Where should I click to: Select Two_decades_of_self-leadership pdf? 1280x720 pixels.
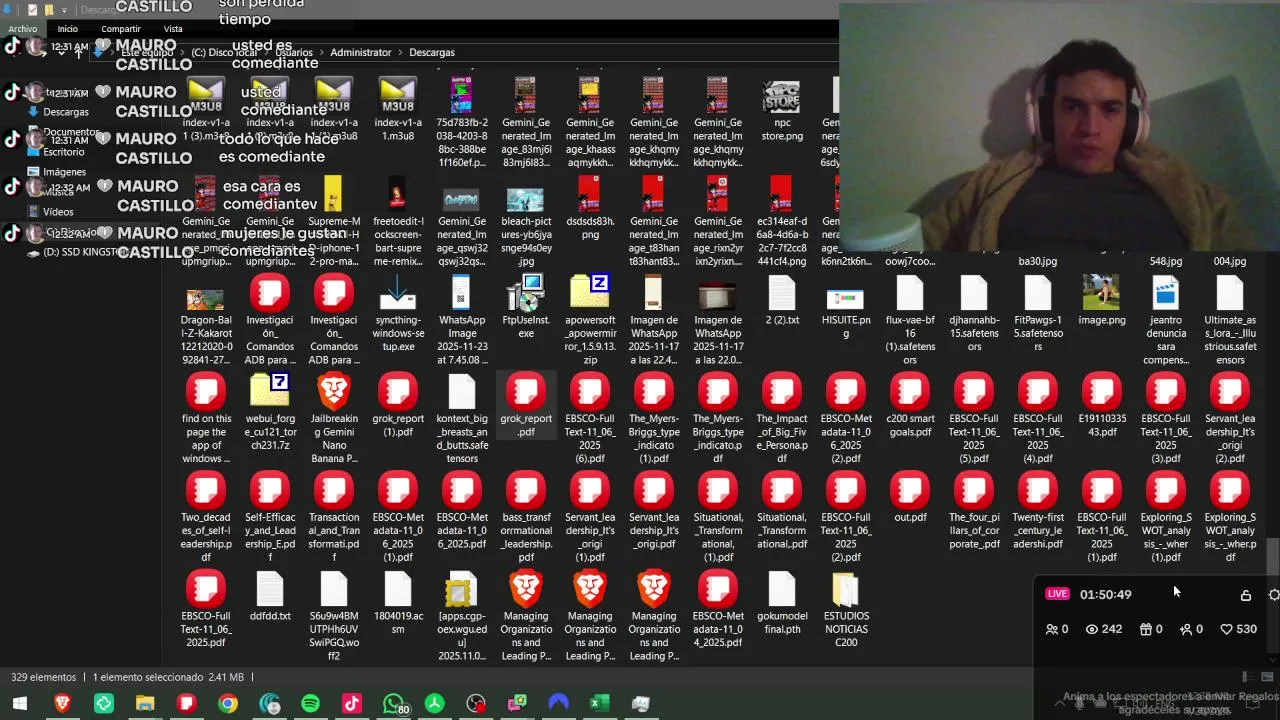point(205,518)
